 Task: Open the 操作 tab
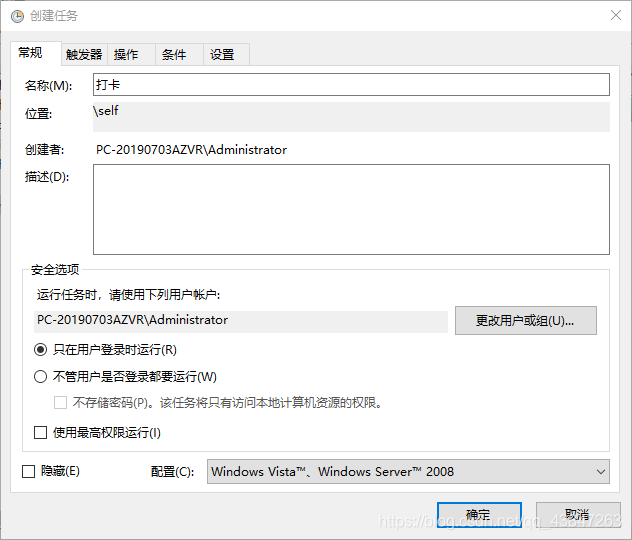coord(131,54)
